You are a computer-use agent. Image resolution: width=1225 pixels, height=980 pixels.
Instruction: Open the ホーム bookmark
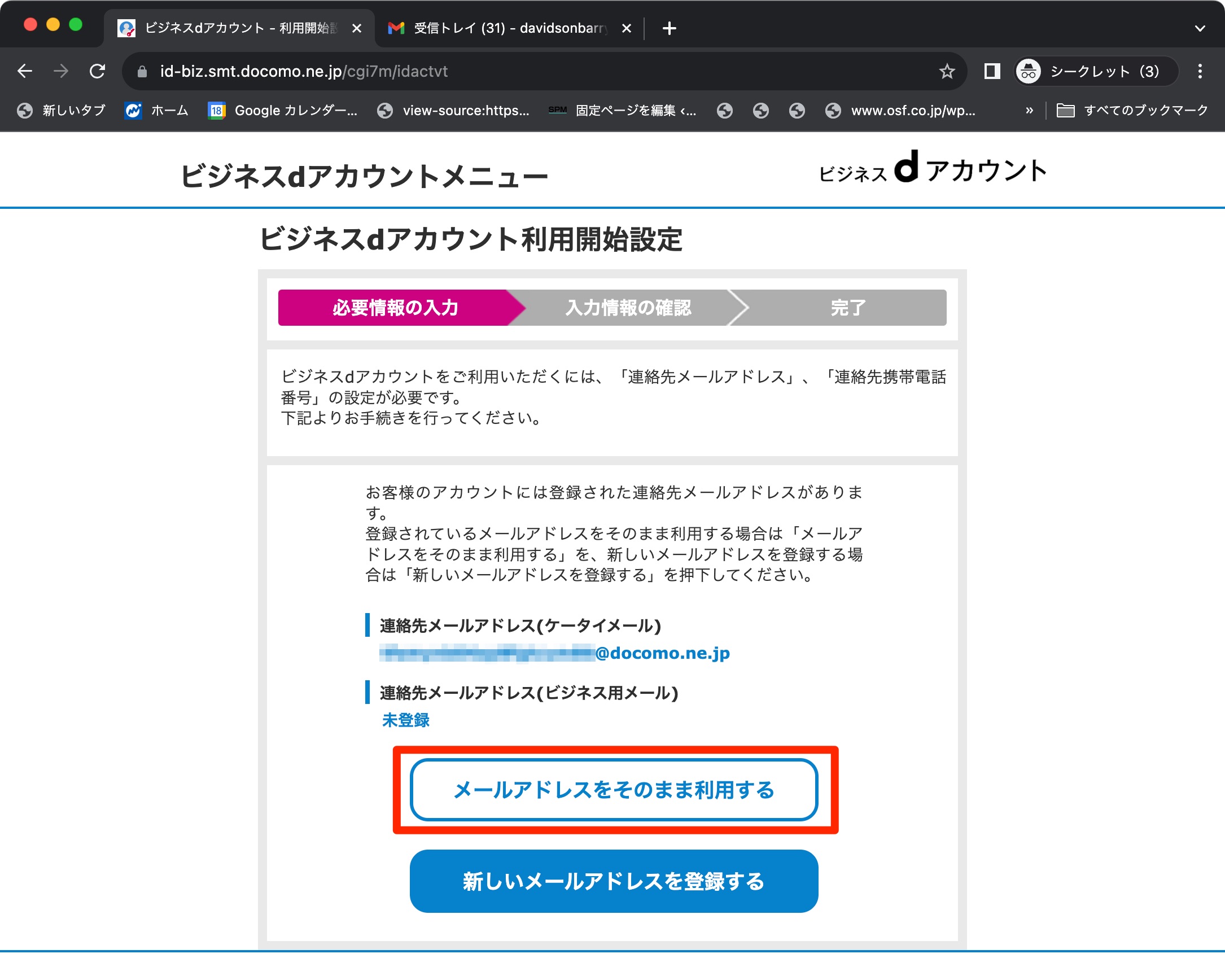point(156,110)
